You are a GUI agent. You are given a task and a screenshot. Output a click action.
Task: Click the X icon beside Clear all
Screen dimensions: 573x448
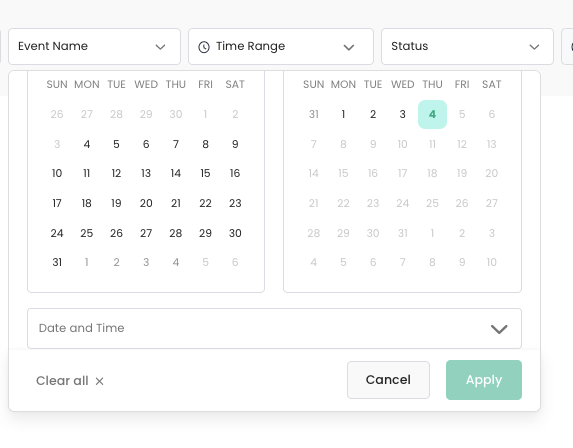(99, 381)
